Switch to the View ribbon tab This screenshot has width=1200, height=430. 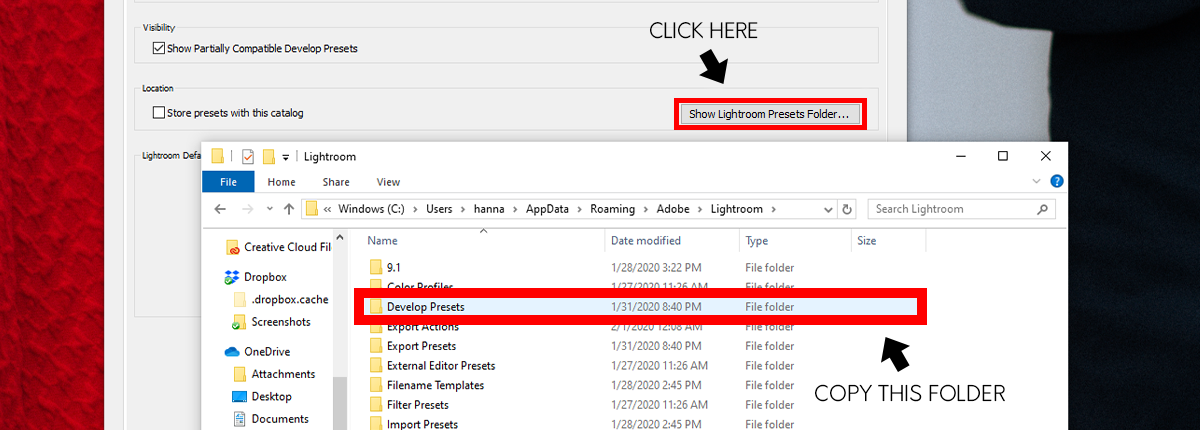[388, 182]
